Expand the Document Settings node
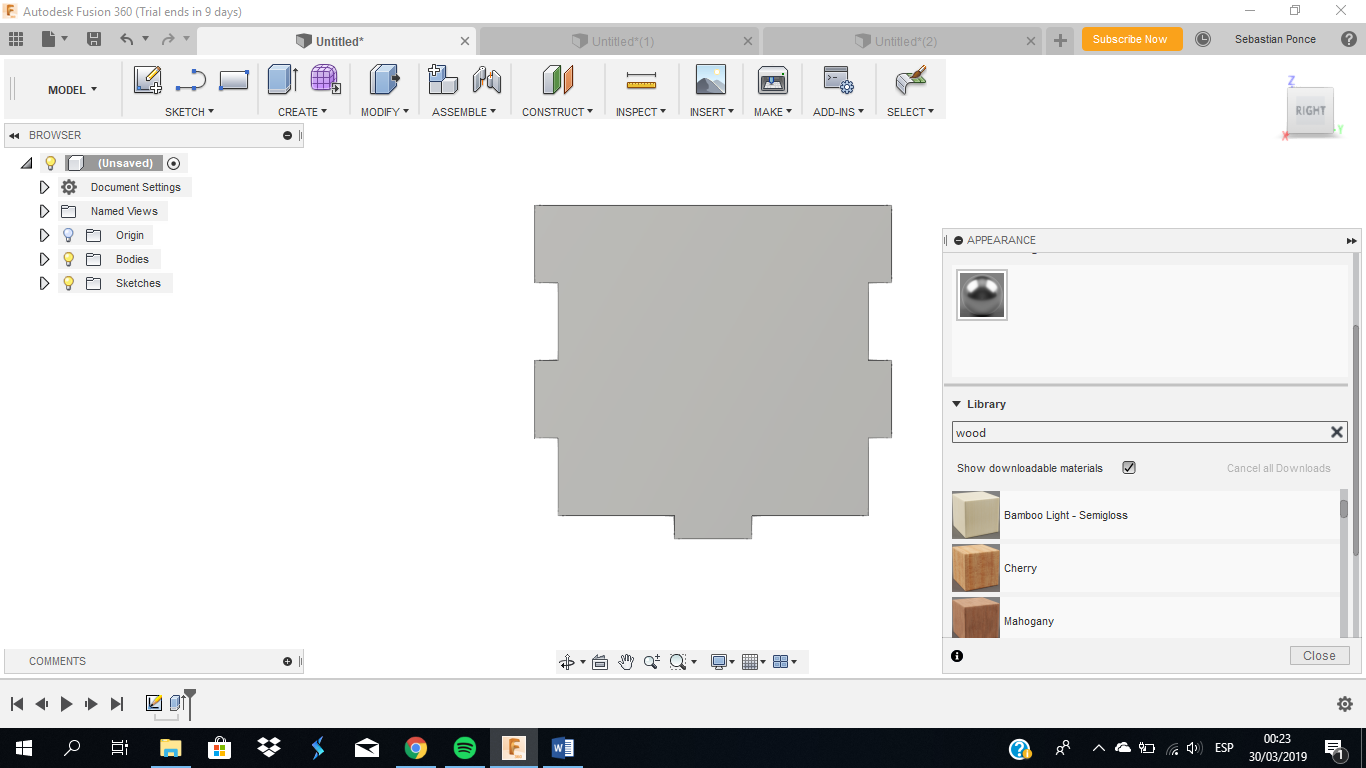The height and width of the screenshot is (768, 1366). [44, 187]
